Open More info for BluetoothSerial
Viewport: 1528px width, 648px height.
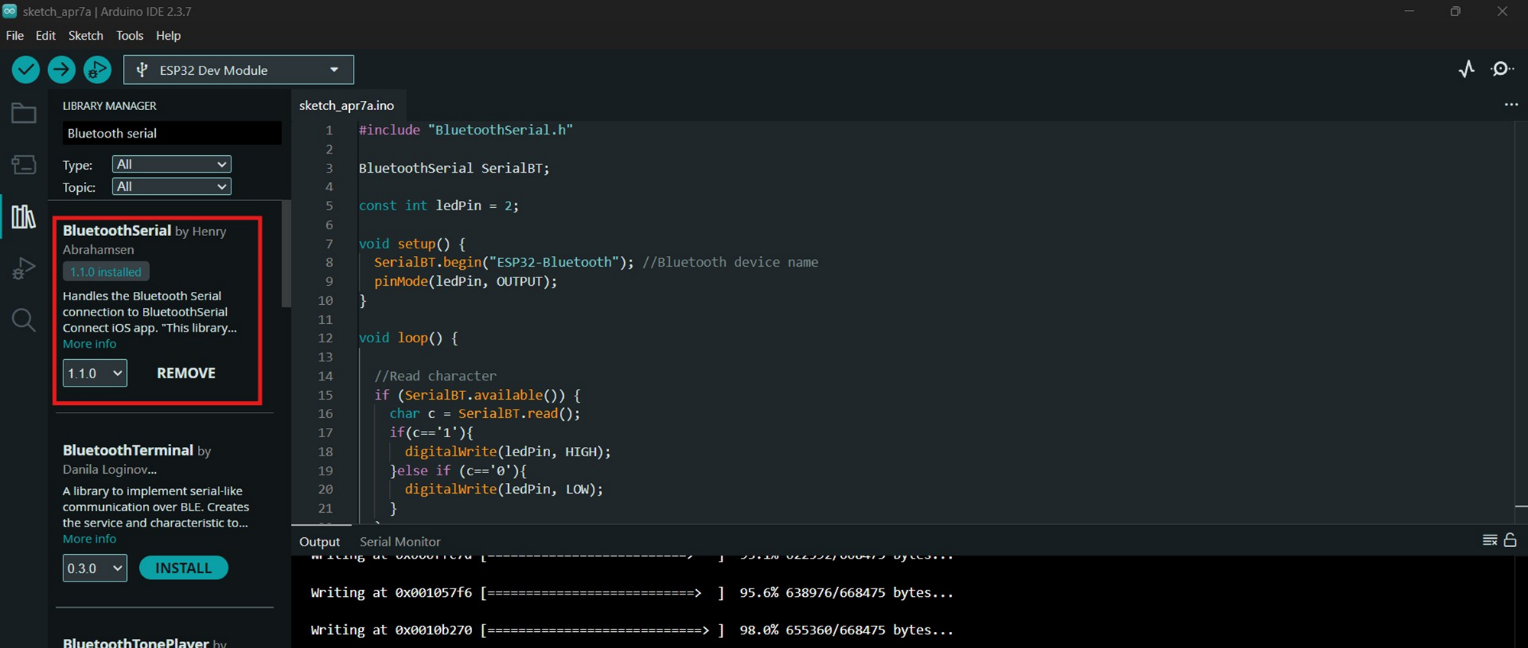point(90,344)
